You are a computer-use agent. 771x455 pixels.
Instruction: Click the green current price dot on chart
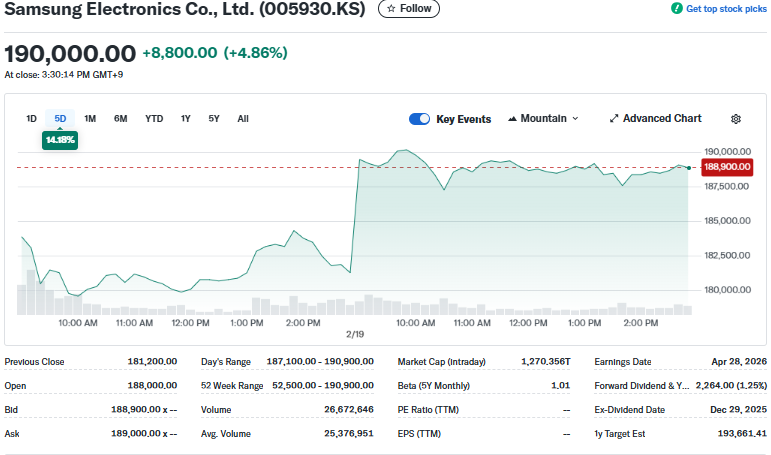689,168
